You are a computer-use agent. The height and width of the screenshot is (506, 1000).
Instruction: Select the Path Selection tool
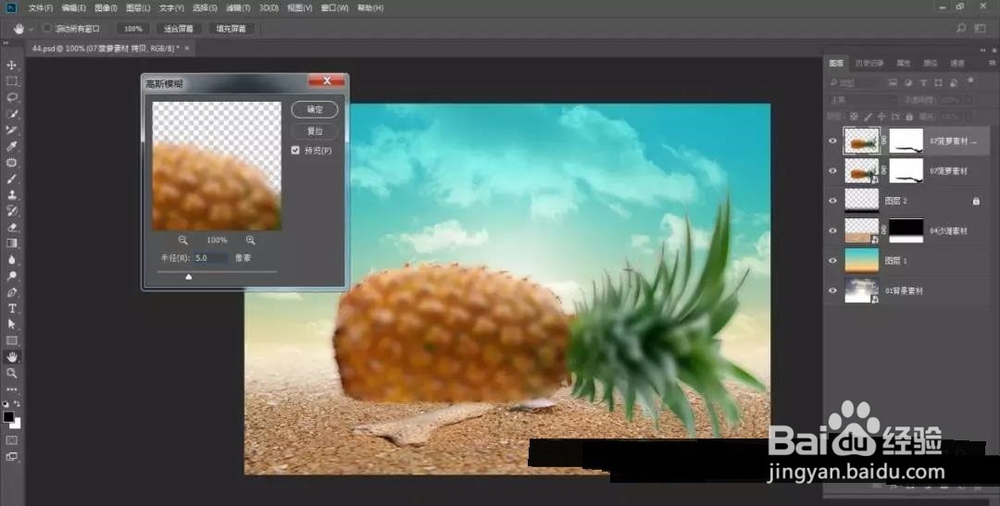(x=11, y=324)
